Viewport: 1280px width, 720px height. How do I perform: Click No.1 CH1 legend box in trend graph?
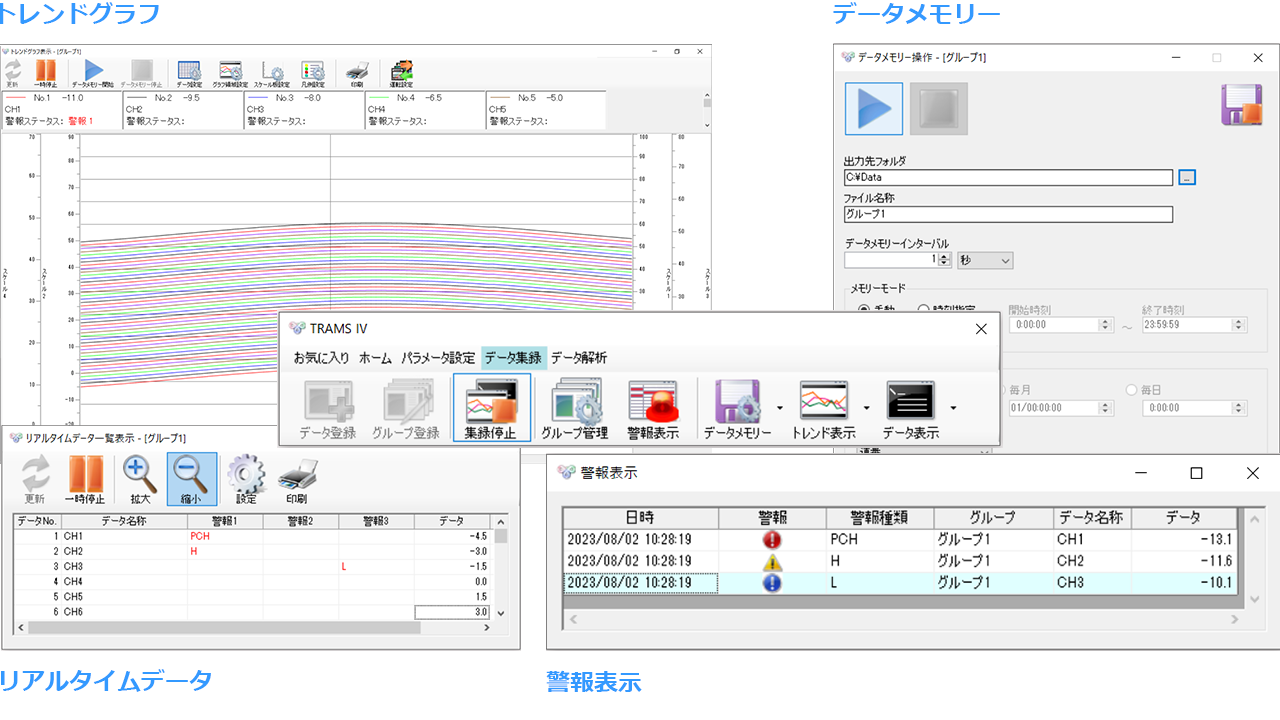(60, 110)
